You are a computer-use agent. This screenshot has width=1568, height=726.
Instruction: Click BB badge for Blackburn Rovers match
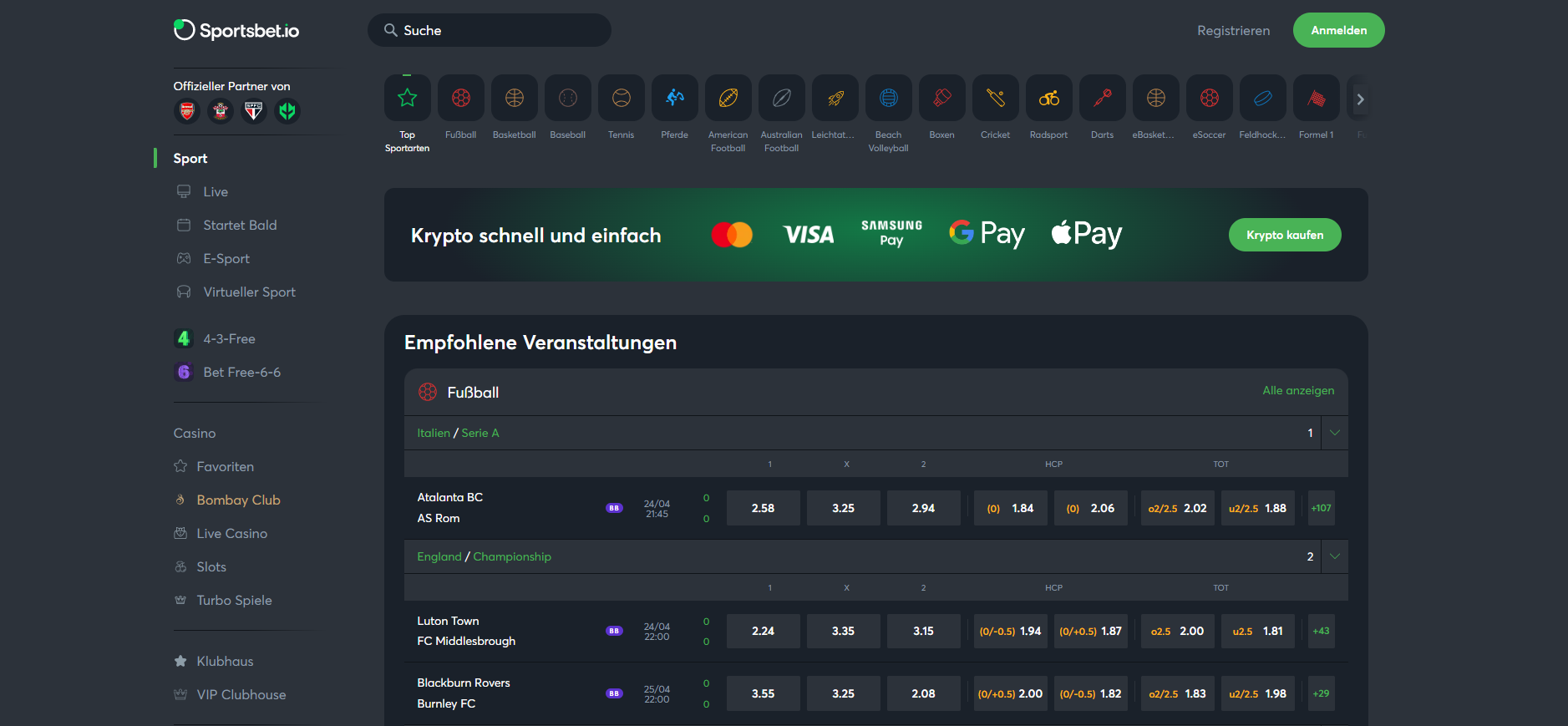pyautogui.click(x=614, y=693)
